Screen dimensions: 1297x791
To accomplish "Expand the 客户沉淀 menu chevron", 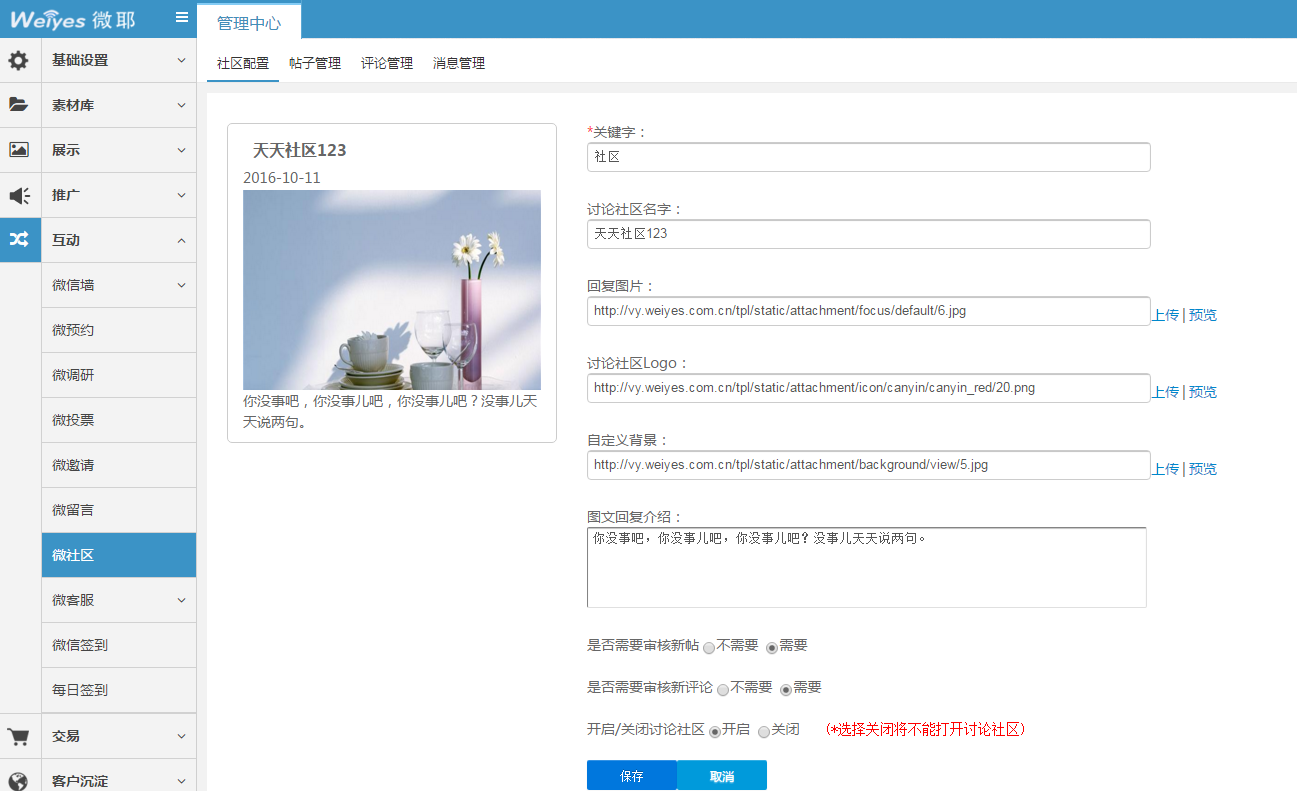I will pos(181,780).
